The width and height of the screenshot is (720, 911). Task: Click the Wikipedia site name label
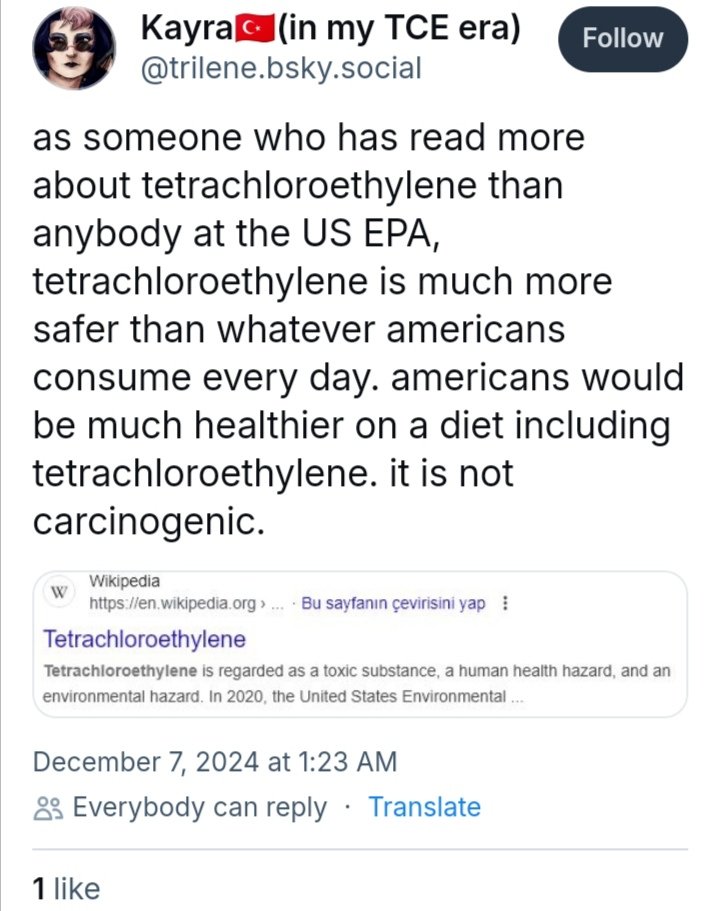tap(124, 581)
